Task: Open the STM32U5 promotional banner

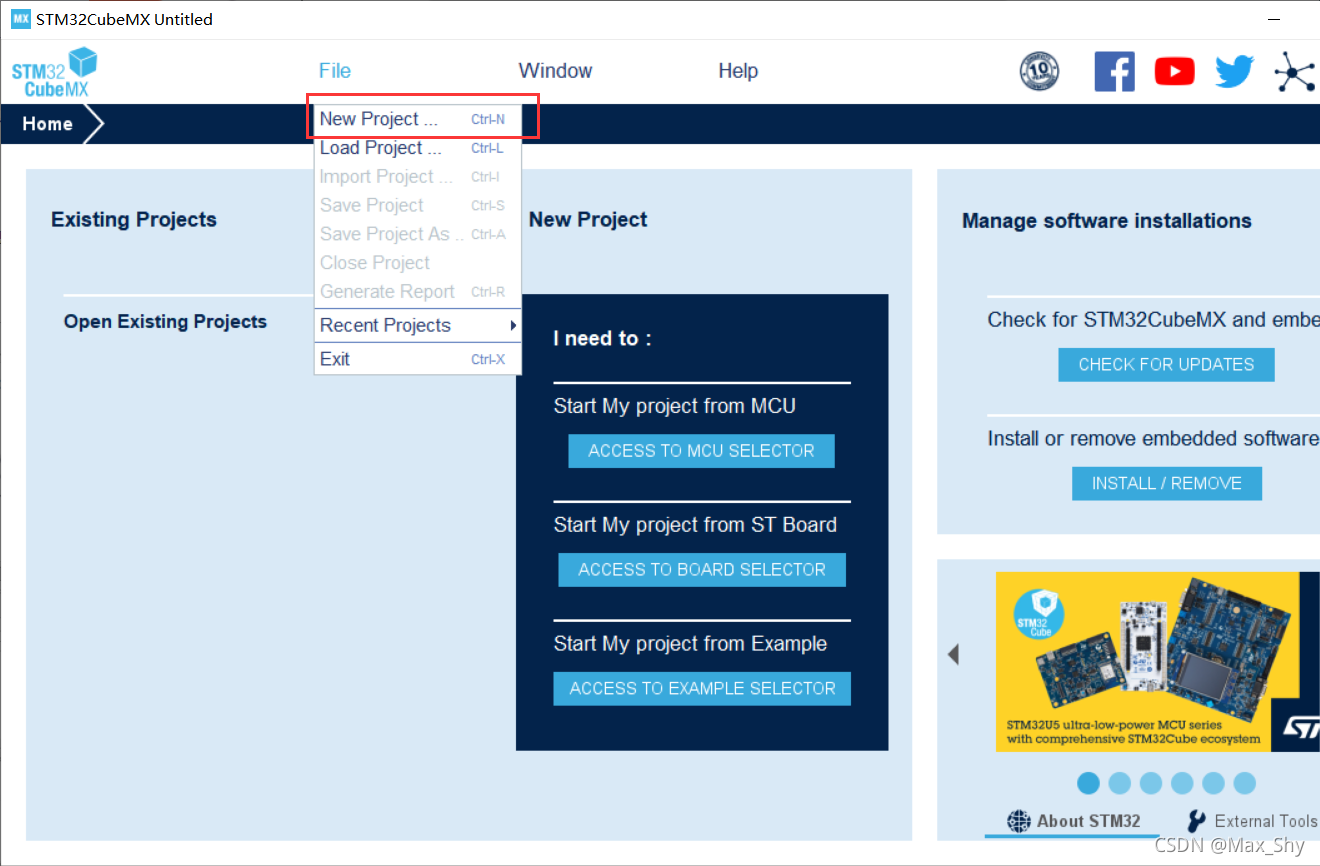Action: (1157, 661)
